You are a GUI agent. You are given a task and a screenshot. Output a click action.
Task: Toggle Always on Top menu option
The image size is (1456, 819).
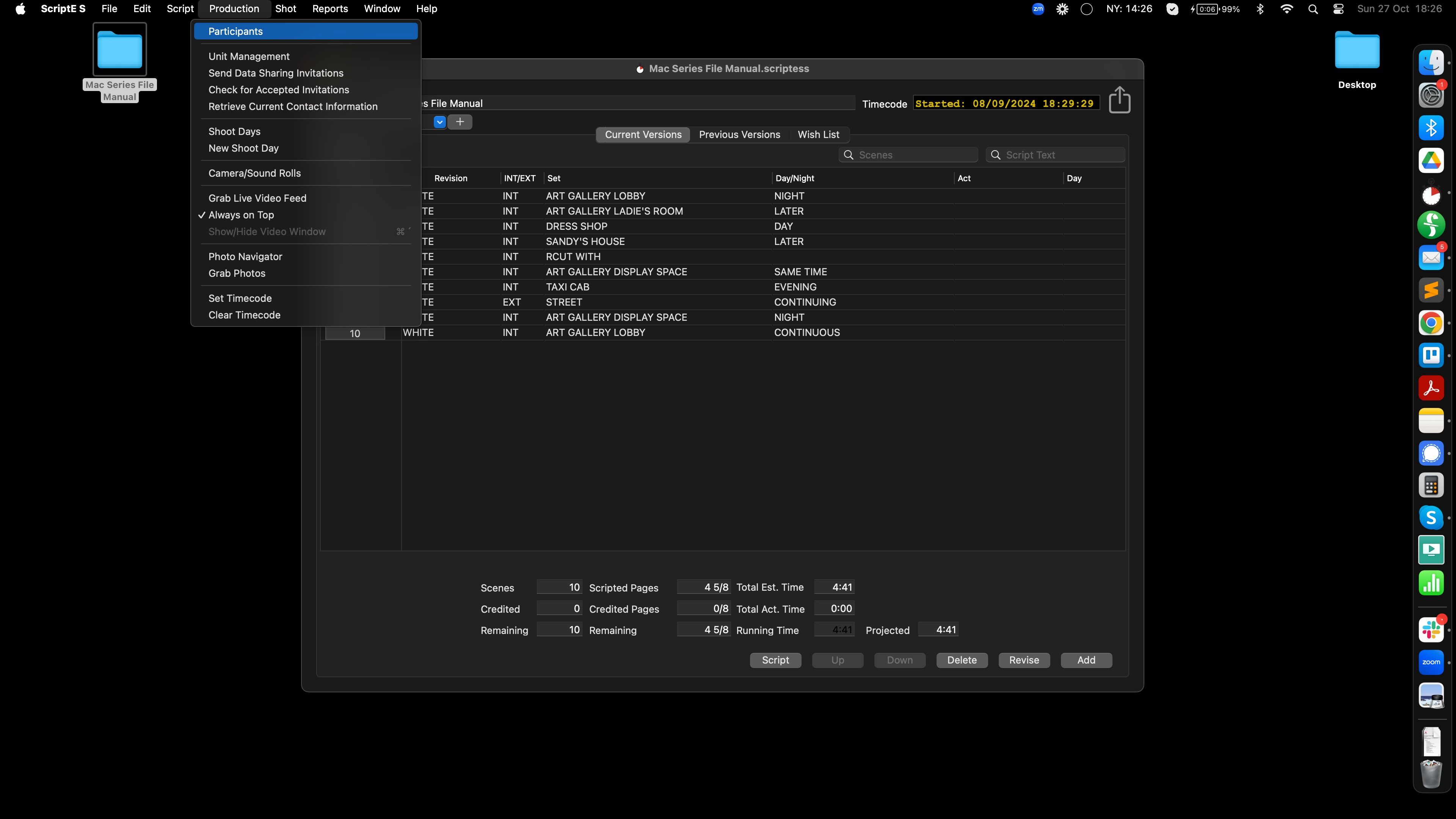pos(242,215)
